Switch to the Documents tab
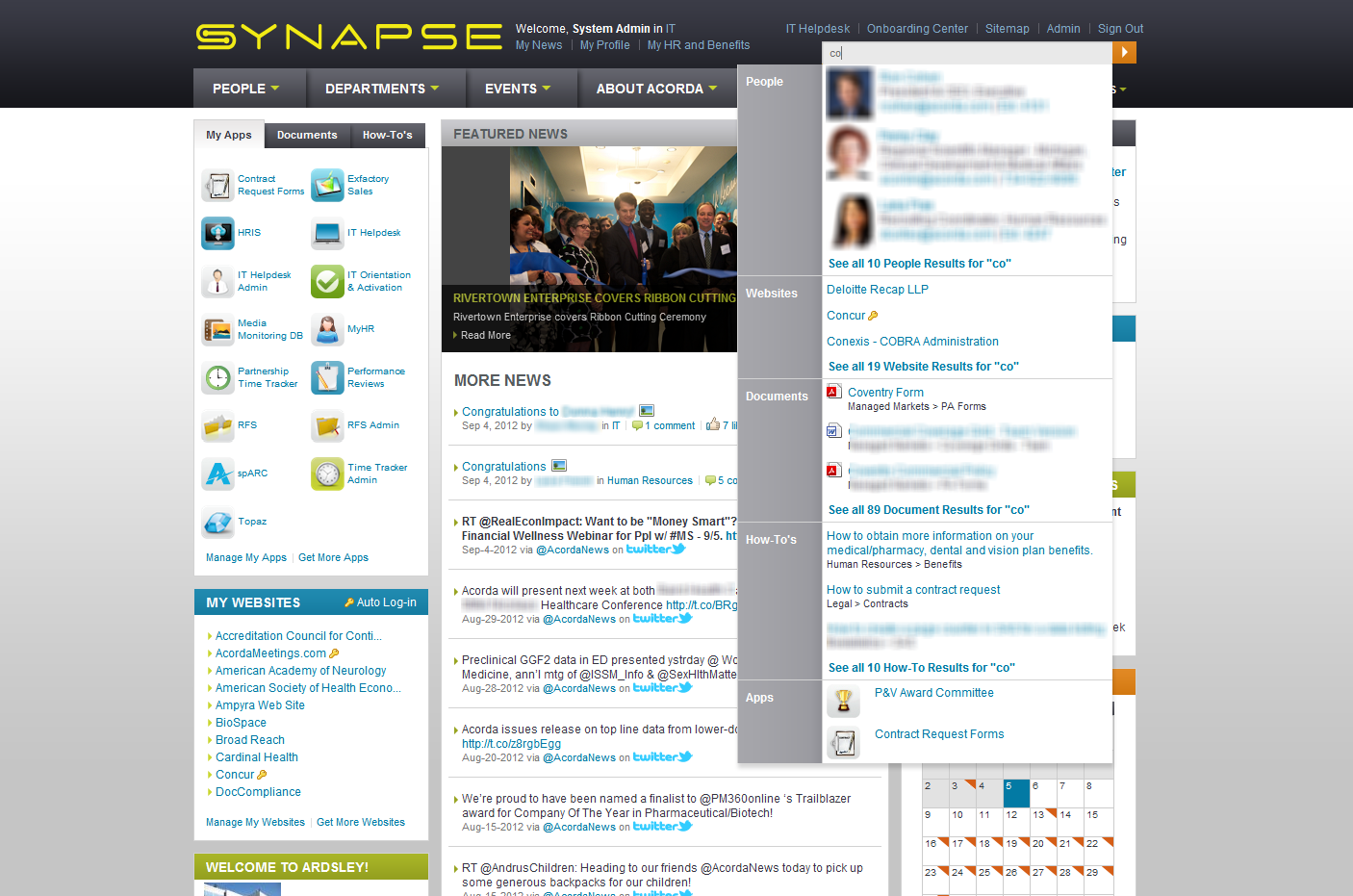 [307, 136]
